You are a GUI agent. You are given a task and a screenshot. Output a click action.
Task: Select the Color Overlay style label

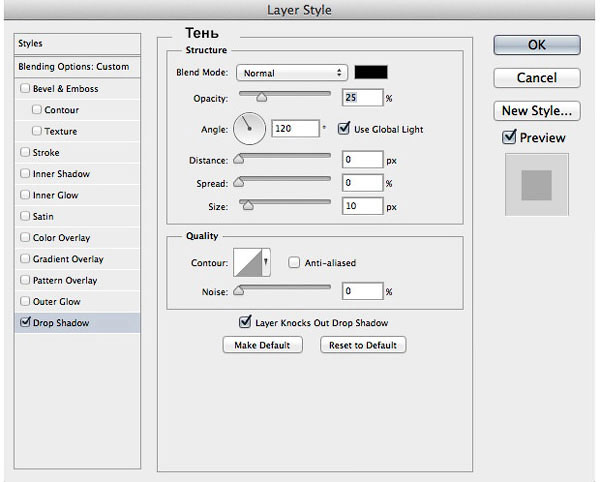61,238
